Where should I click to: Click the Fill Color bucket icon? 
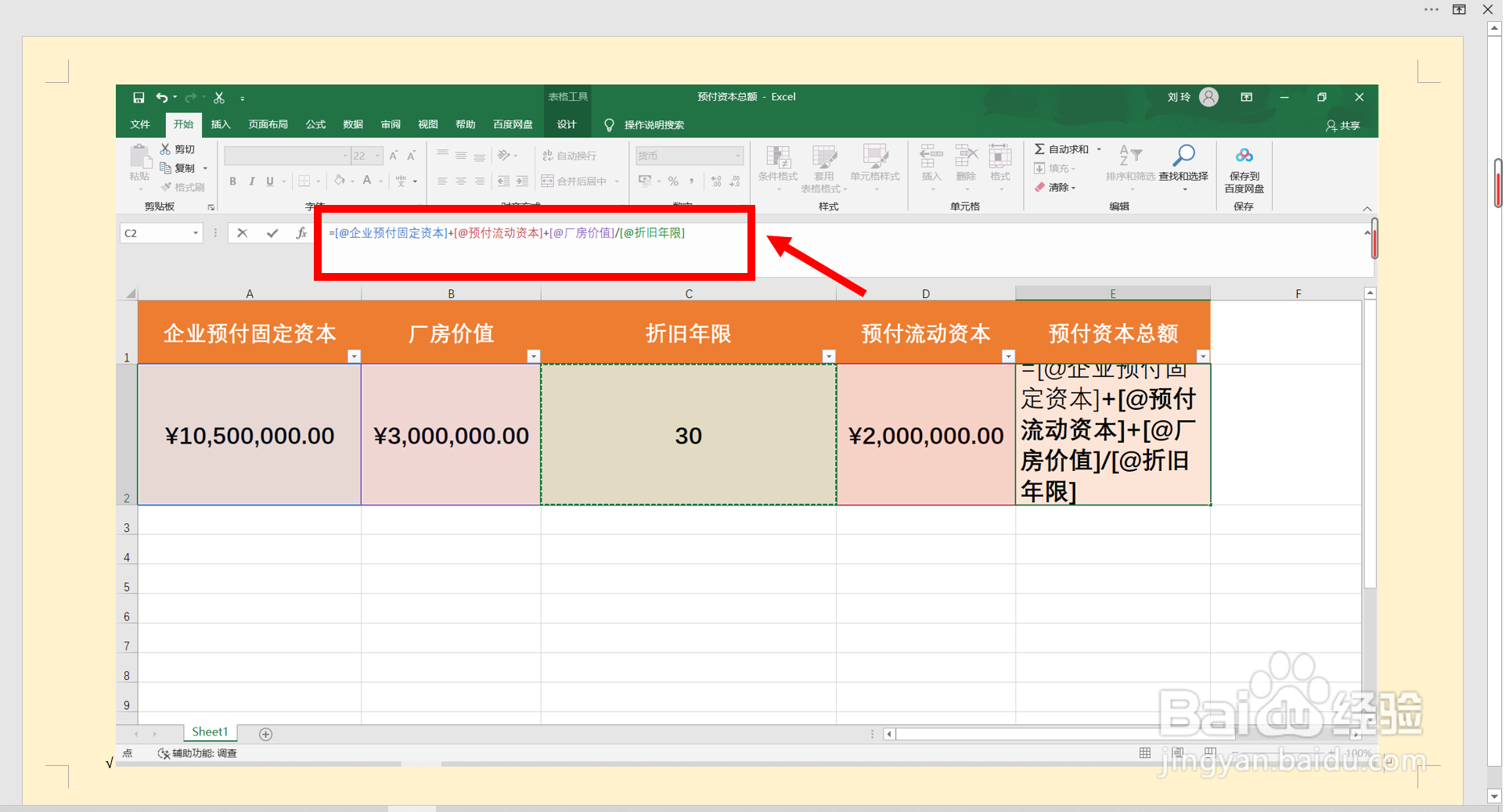coord(340,181)
